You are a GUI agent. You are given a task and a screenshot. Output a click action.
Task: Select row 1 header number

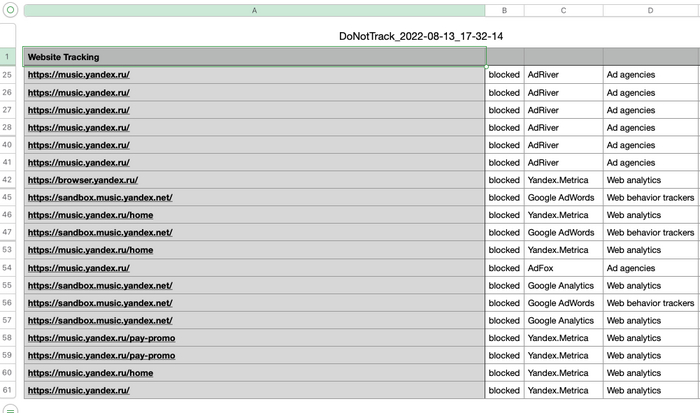coord(7,57)
